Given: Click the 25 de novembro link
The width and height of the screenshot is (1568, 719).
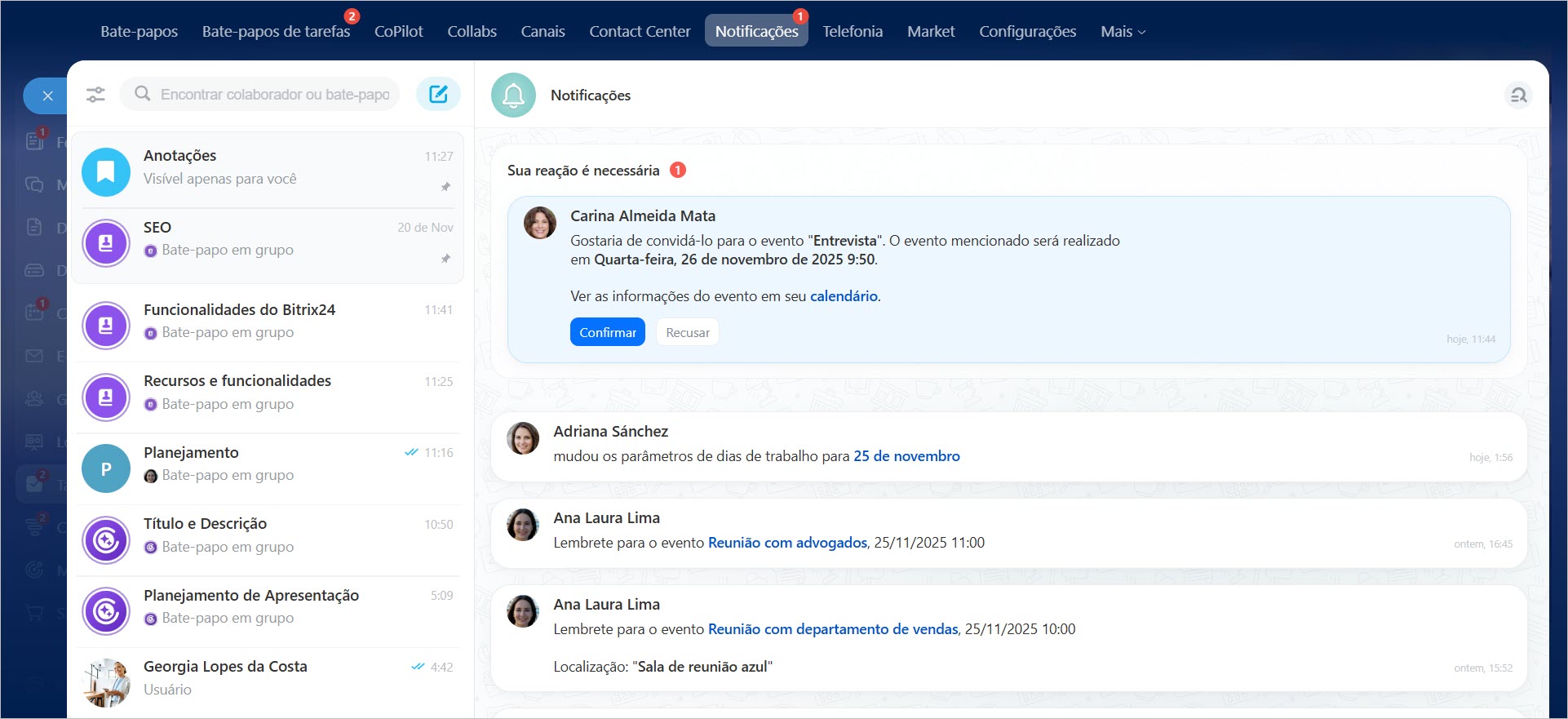Looking at the screenshot, I should pyautogui.click(x=906, y=456).
